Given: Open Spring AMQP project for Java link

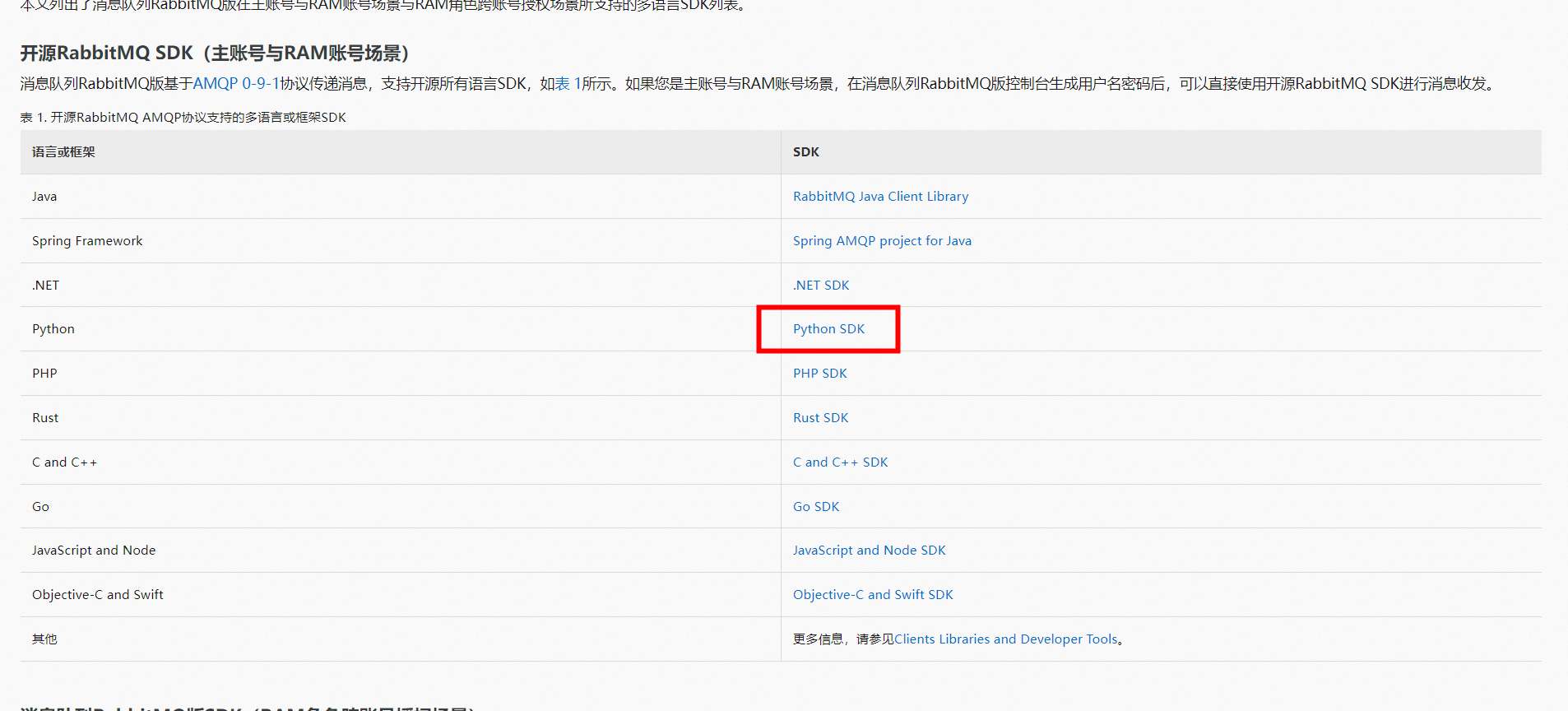Looking at the screenshot, I should pos(882,241).
